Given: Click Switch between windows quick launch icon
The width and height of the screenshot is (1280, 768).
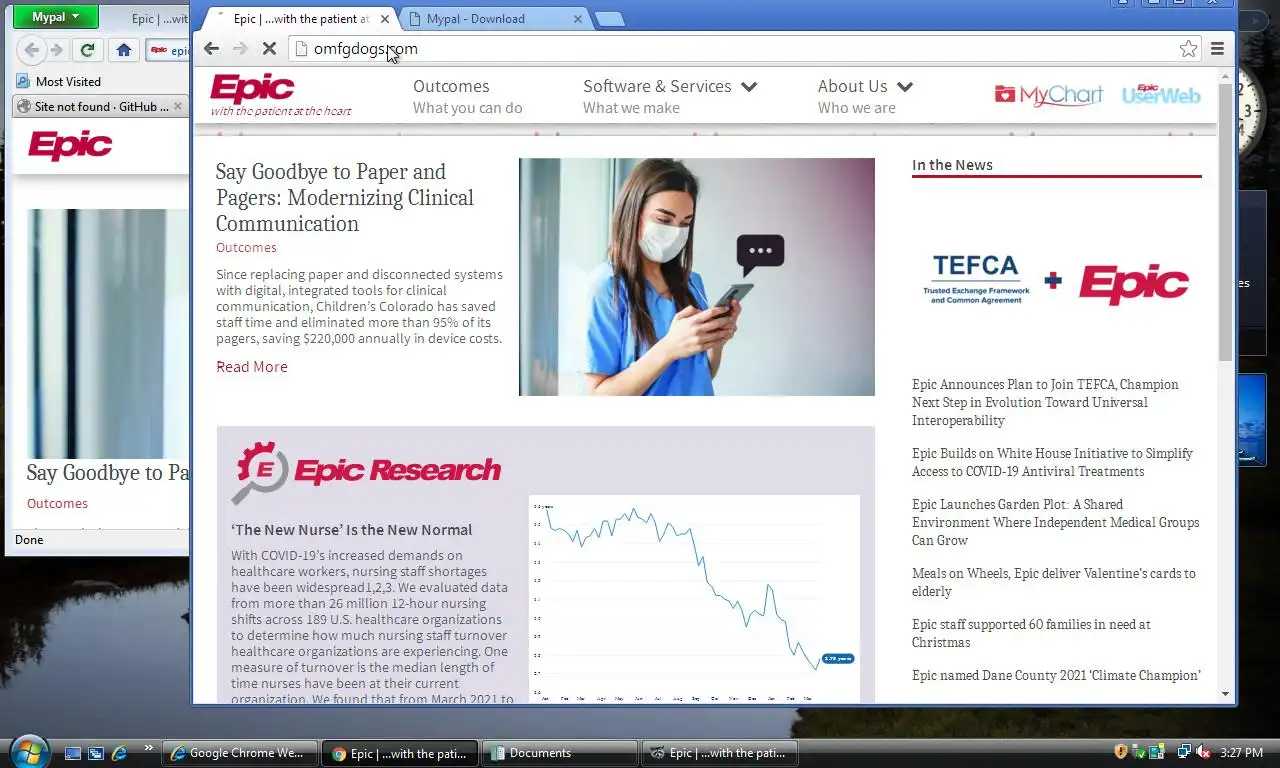Looking at the screenshot, I should tap(96, 753).
